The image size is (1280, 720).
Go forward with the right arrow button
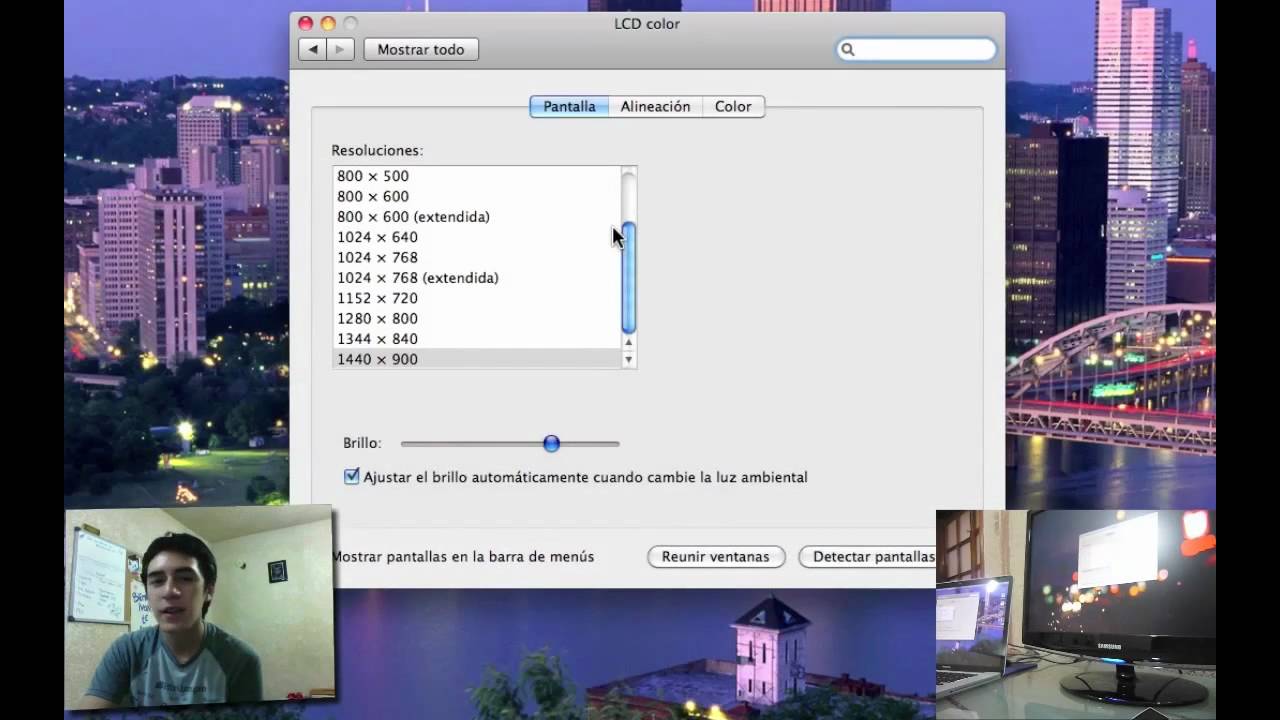coord(340,49)
